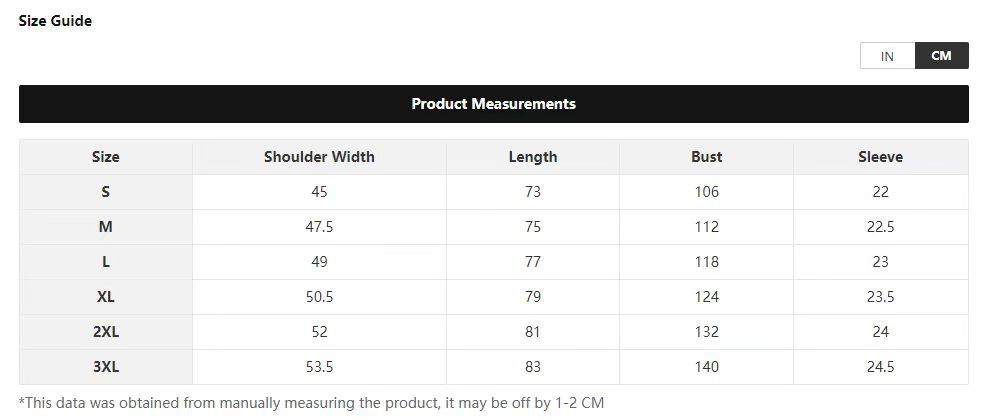
Task: Select the S size row label
Action: (x=105, y=192)
